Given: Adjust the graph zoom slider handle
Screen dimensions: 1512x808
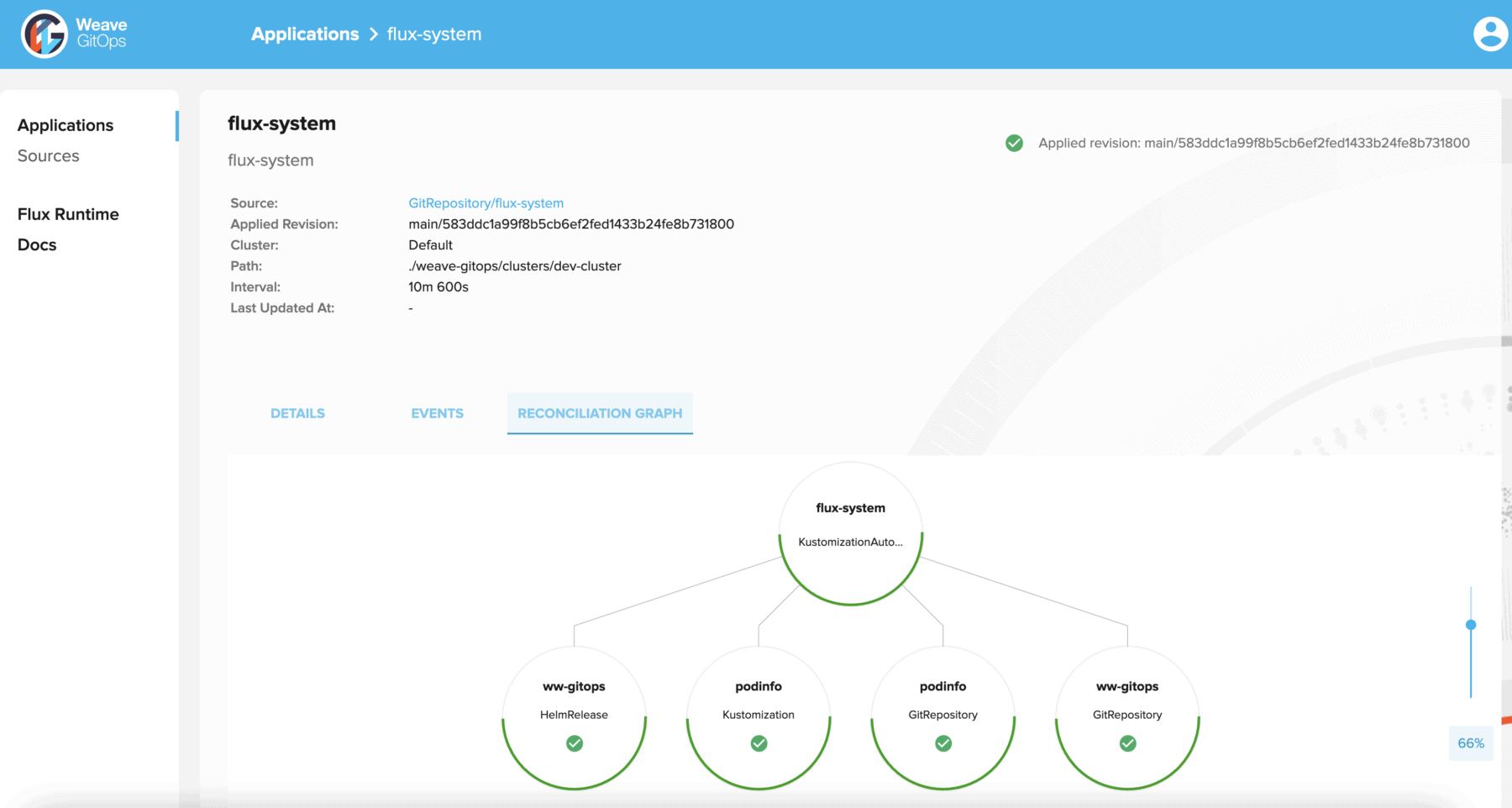Looking at the screenshot, I should pyautogui.click(x=1472, y=624).
